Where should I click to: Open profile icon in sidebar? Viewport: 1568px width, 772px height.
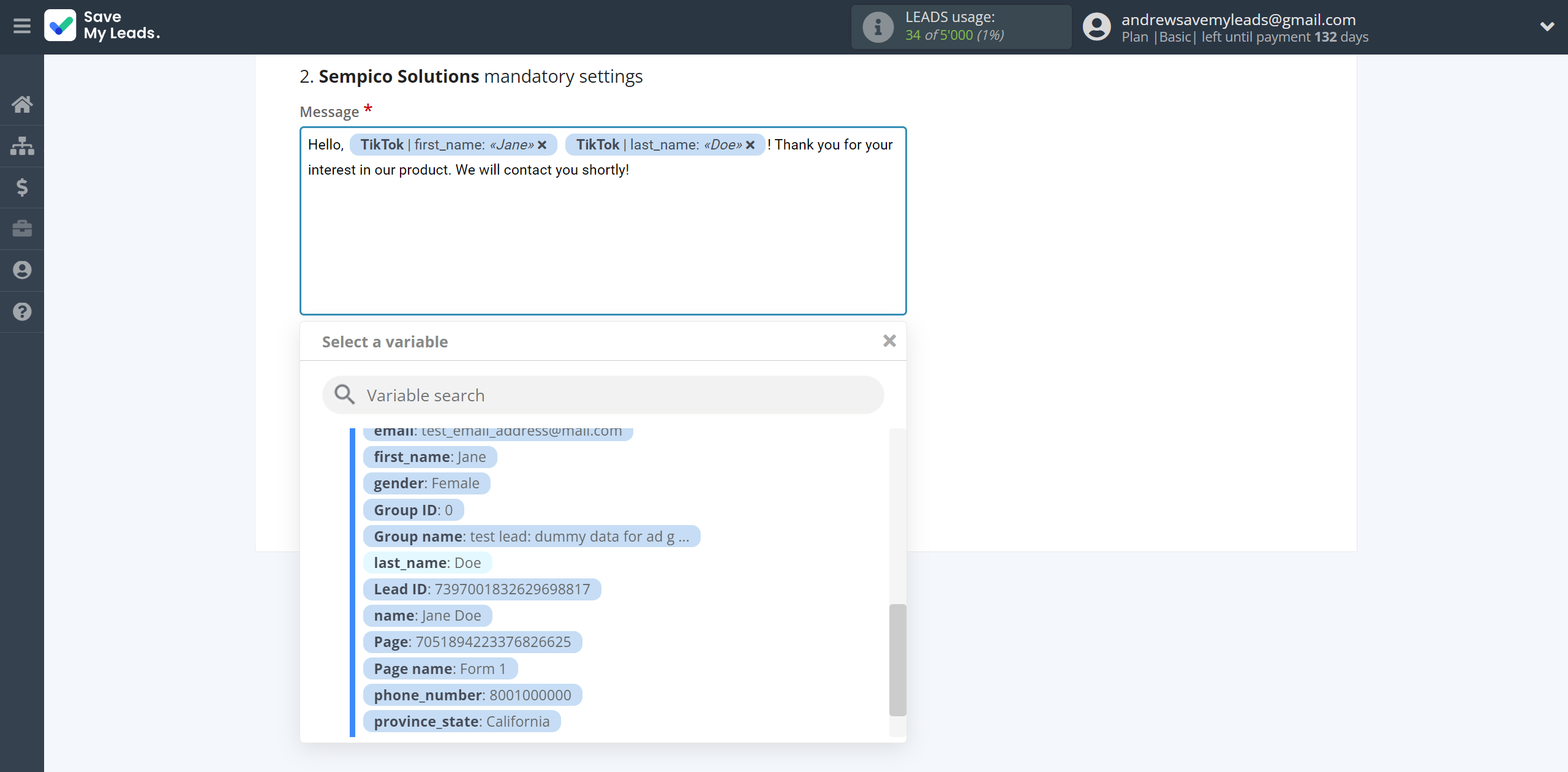point(22,270)
